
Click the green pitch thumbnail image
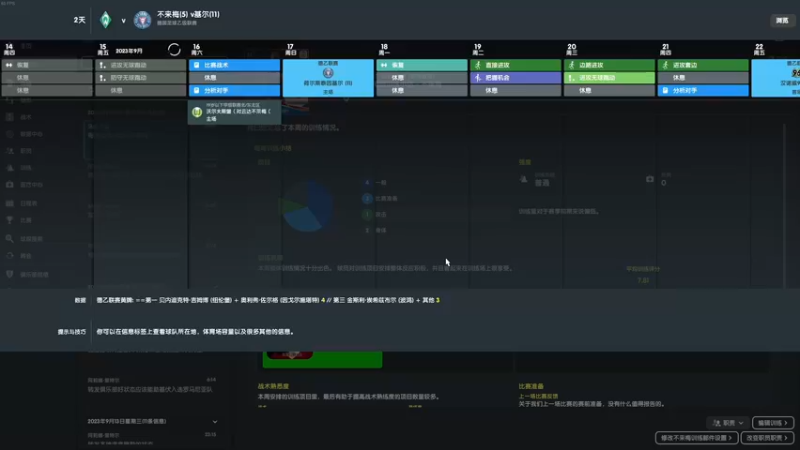coord(322,359)
